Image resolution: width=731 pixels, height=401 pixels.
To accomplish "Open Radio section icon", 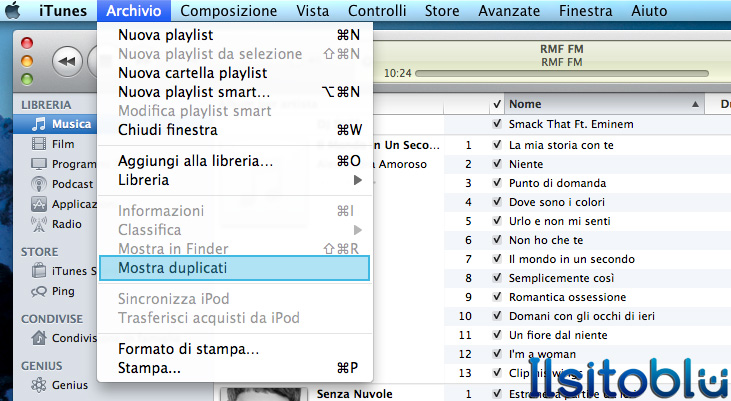I will [x=39, y=224].
